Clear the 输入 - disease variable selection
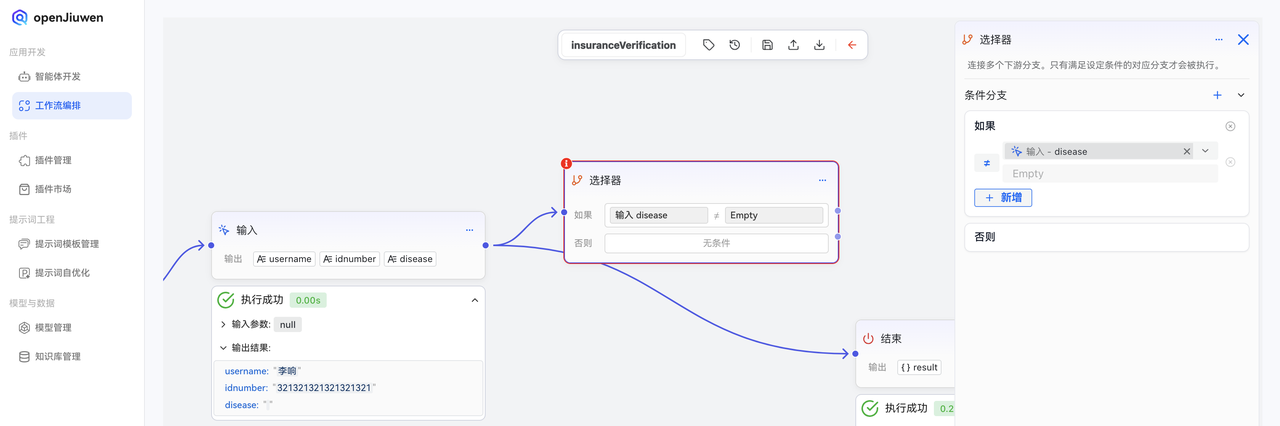Screen dimensions: 1280x426 pos(1187,151)
